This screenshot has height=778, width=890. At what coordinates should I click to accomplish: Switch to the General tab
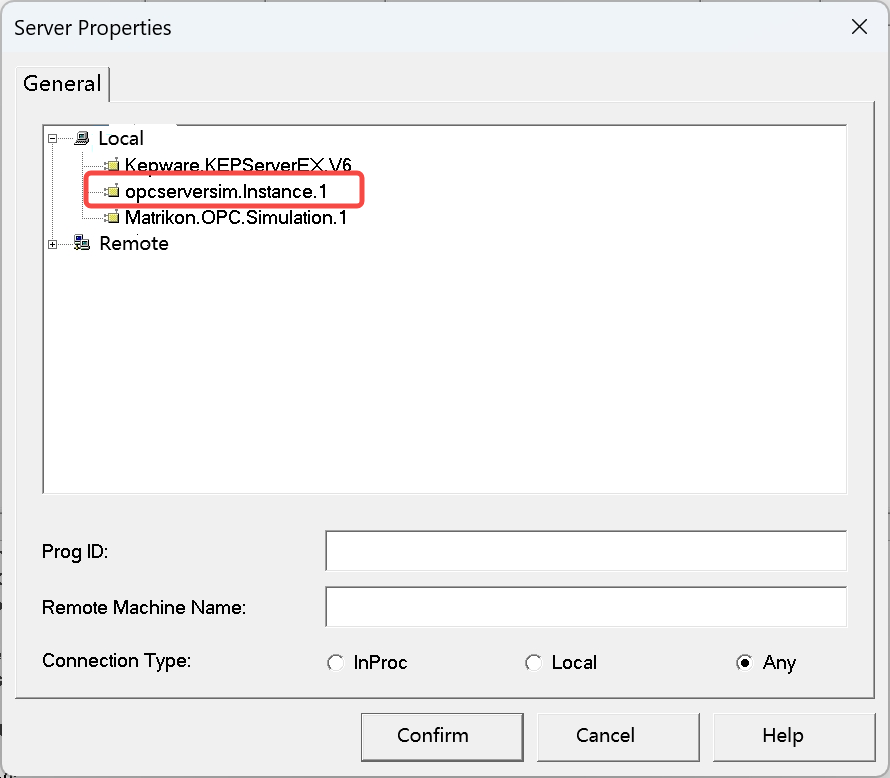coord(62,84)
